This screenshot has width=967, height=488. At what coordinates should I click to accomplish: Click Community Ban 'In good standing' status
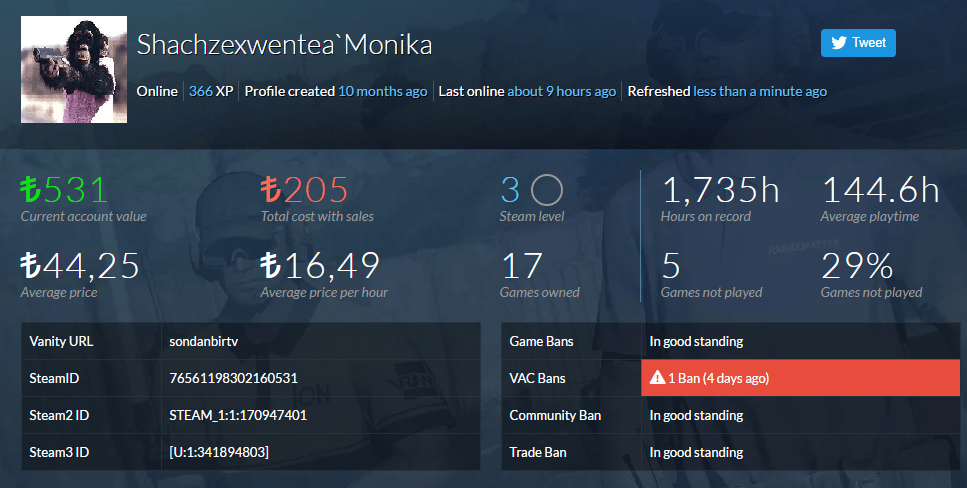pyautogui.click(x=696, y=415)
